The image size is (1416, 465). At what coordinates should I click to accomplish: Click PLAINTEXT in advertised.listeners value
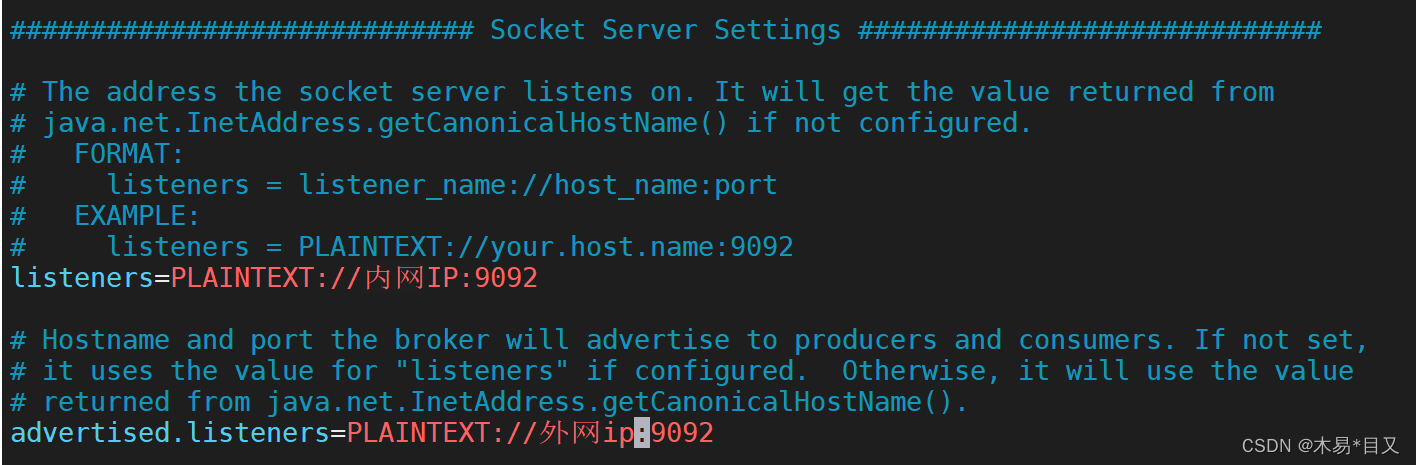click(x=419, y=433)
